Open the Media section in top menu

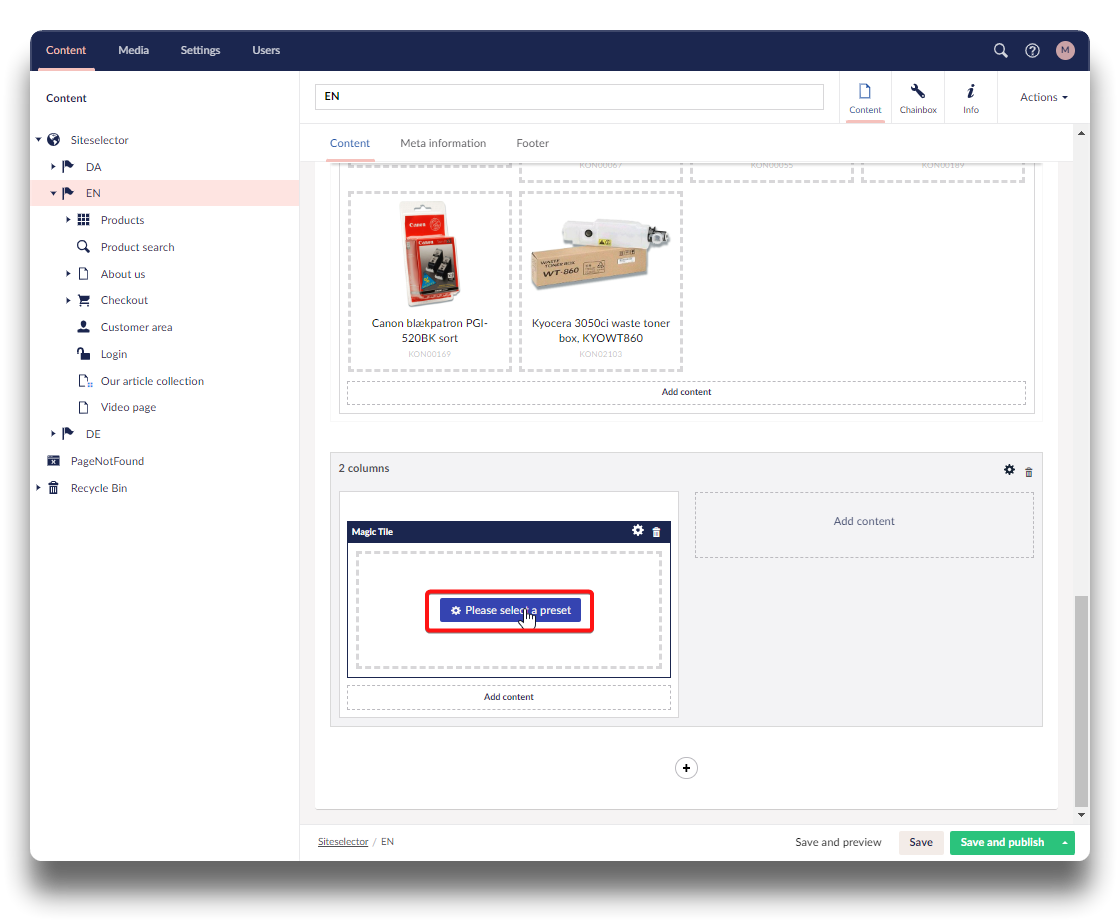(133, 51)
